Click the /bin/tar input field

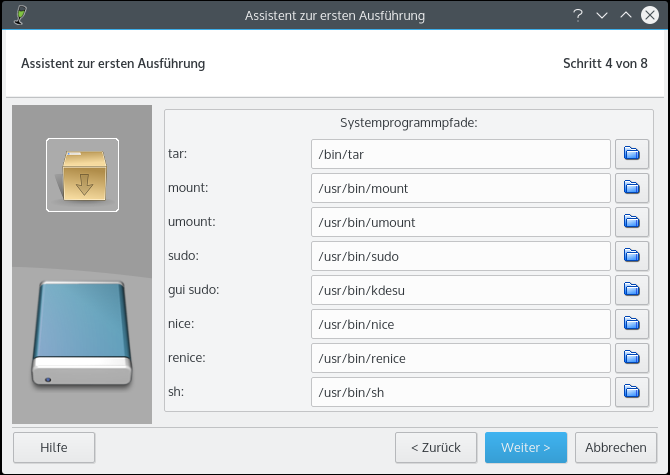click(x=460, y=154)
